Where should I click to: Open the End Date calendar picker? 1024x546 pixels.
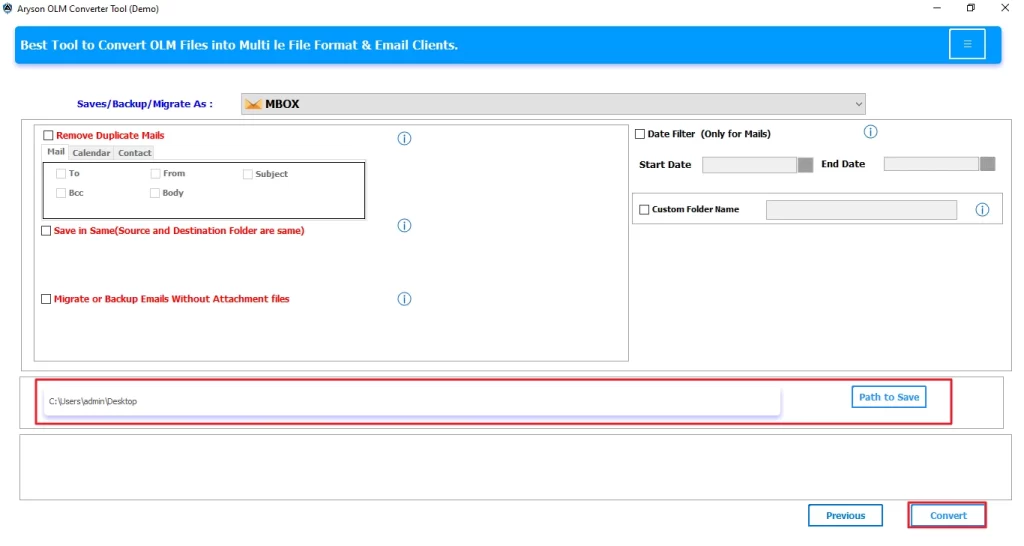[987, 164]
